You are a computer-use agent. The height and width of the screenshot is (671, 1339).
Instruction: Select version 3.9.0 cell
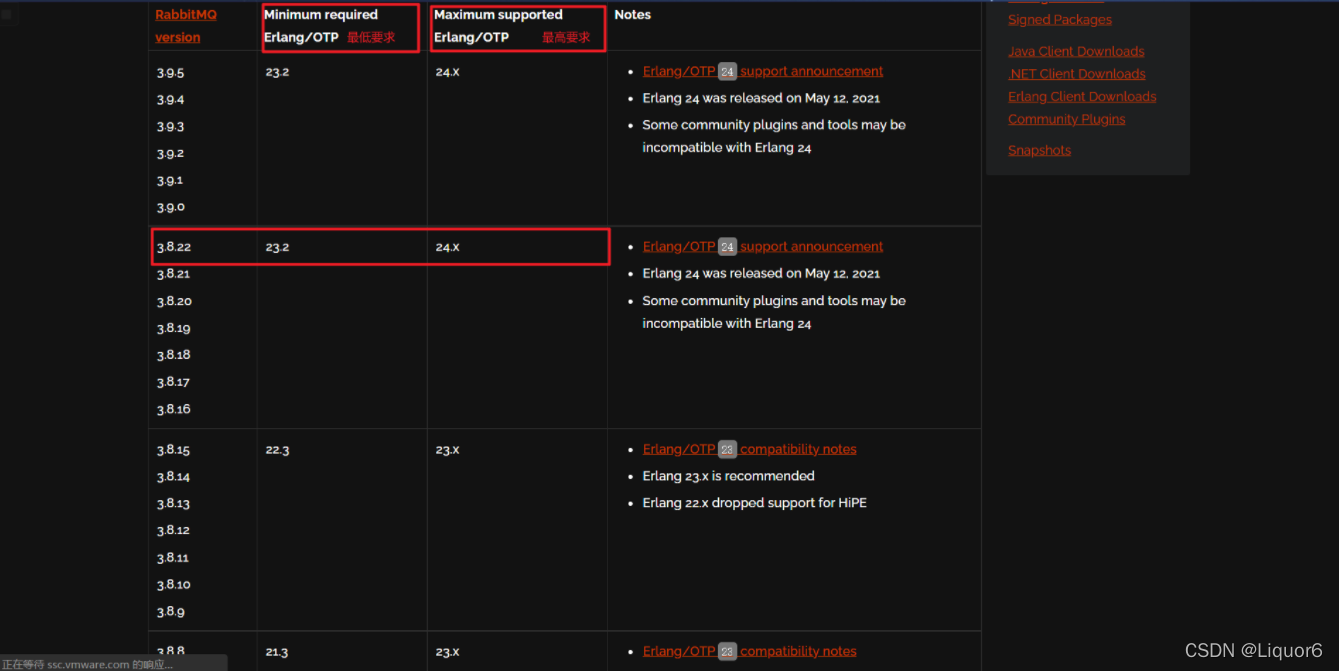pyautogui.click(x=170, y=208)
